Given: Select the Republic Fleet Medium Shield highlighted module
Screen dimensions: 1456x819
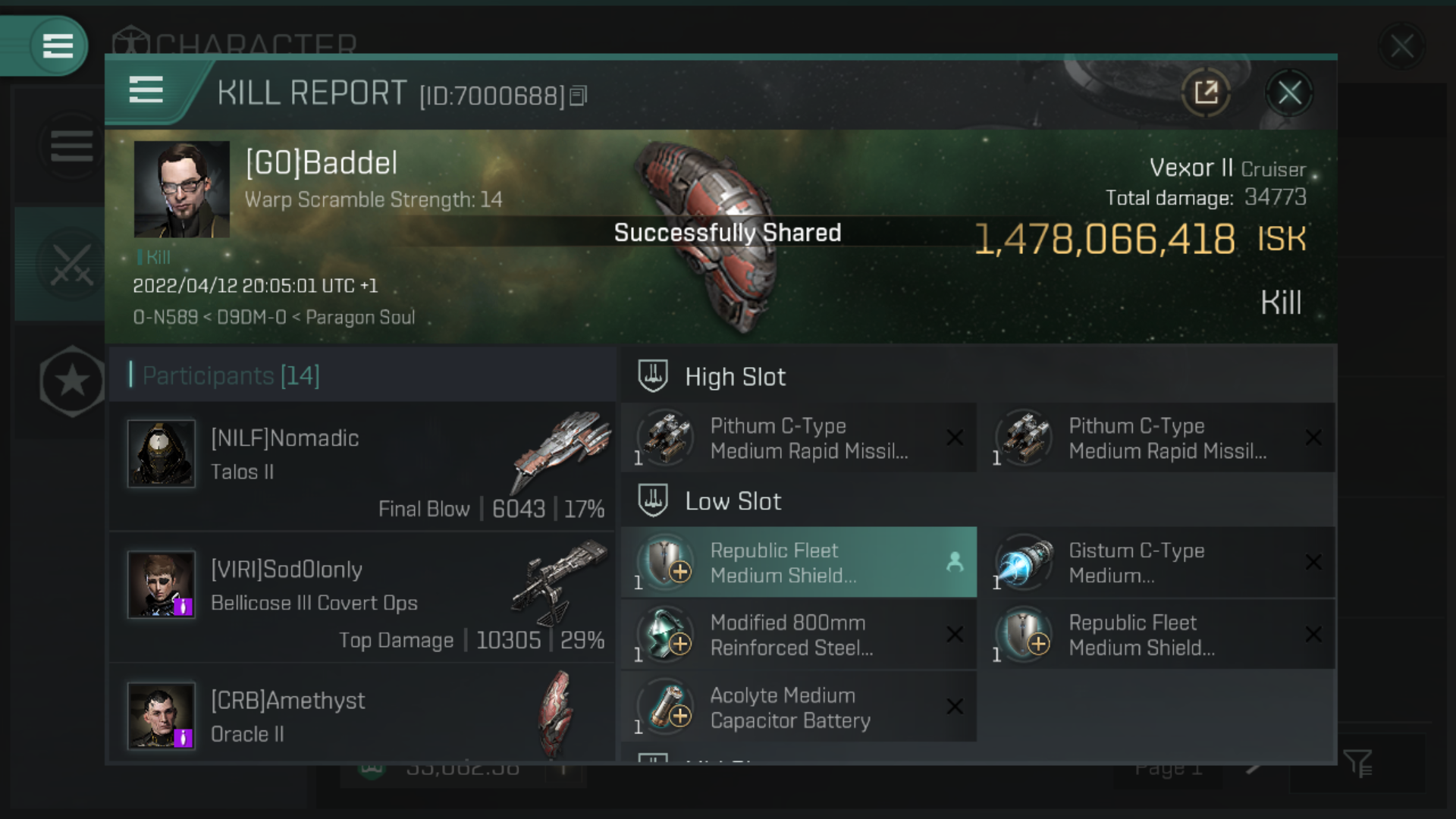Looking at the screenshot, I should point(799,562).
